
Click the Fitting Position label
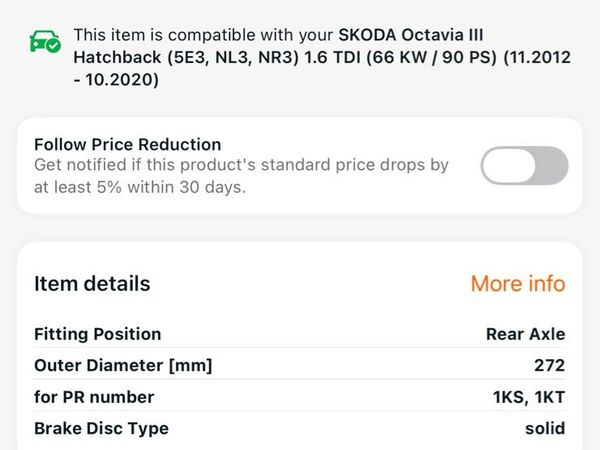(97, 334)
